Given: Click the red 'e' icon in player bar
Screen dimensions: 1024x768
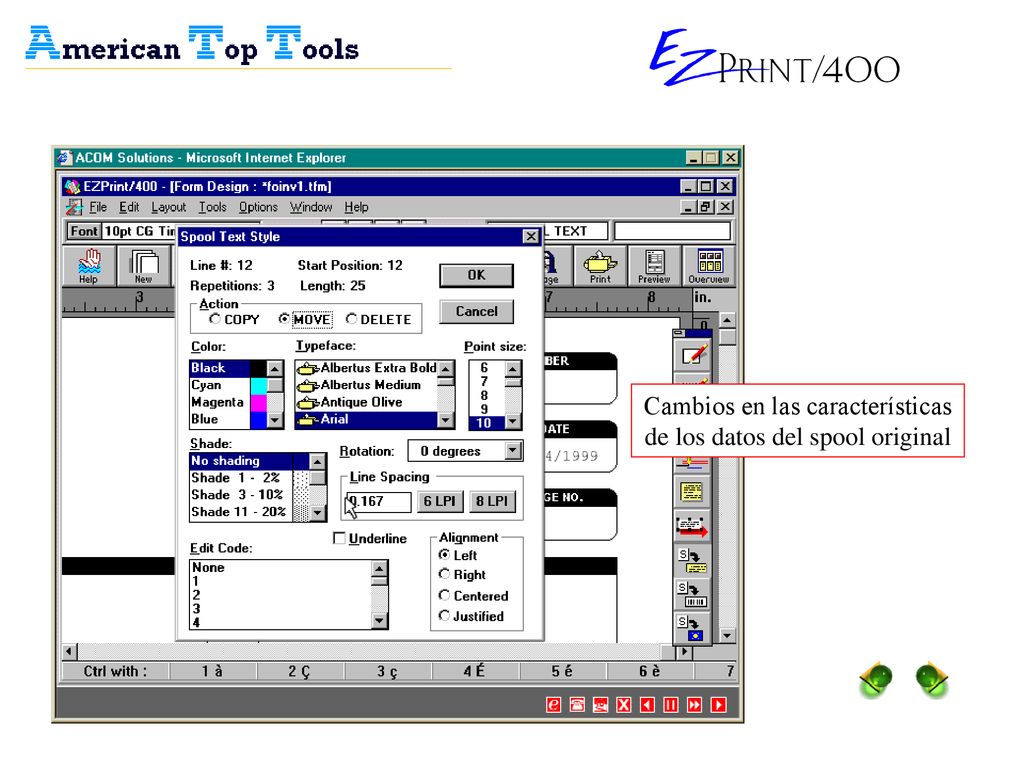Looking at the screenshot, I should coord(553,705).
